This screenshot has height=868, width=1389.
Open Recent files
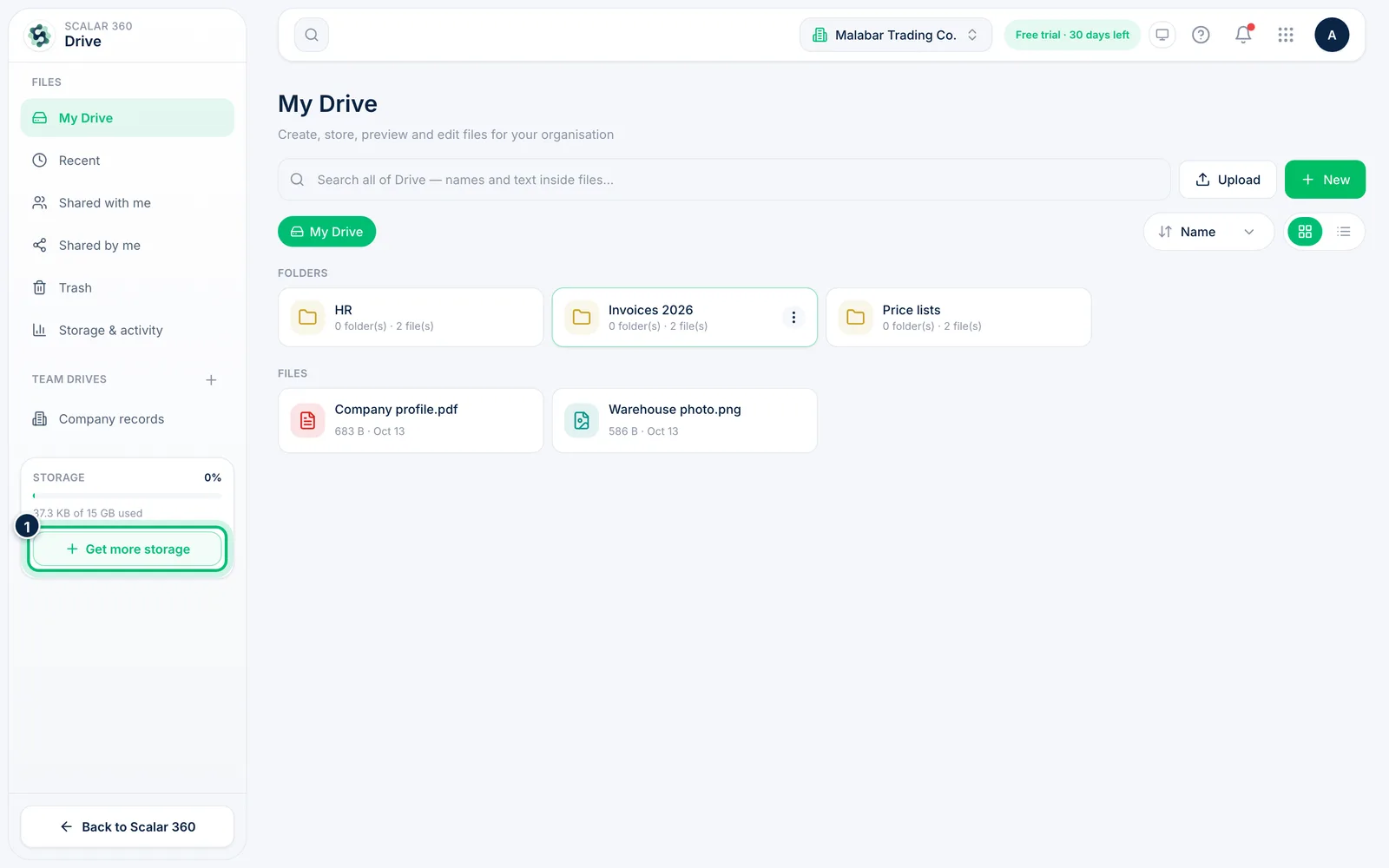coord(128,161)
